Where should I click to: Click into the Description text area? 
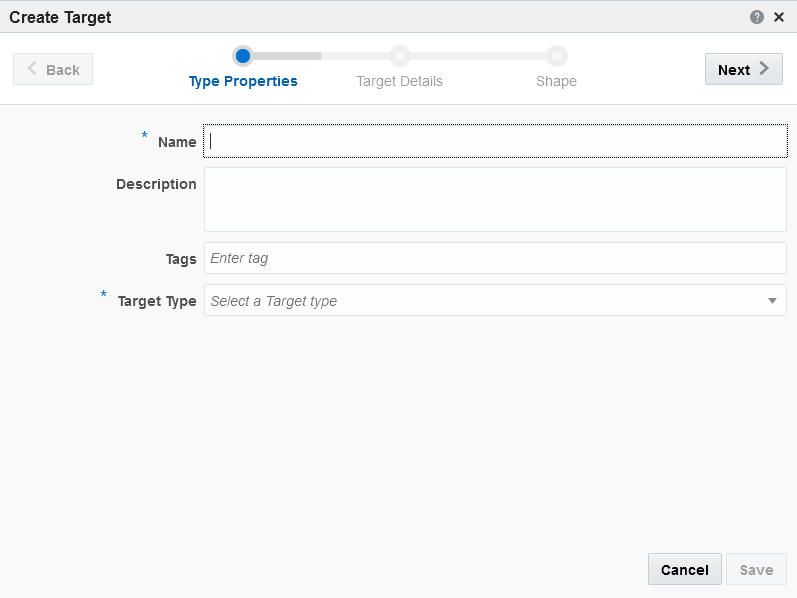(496, 199)
